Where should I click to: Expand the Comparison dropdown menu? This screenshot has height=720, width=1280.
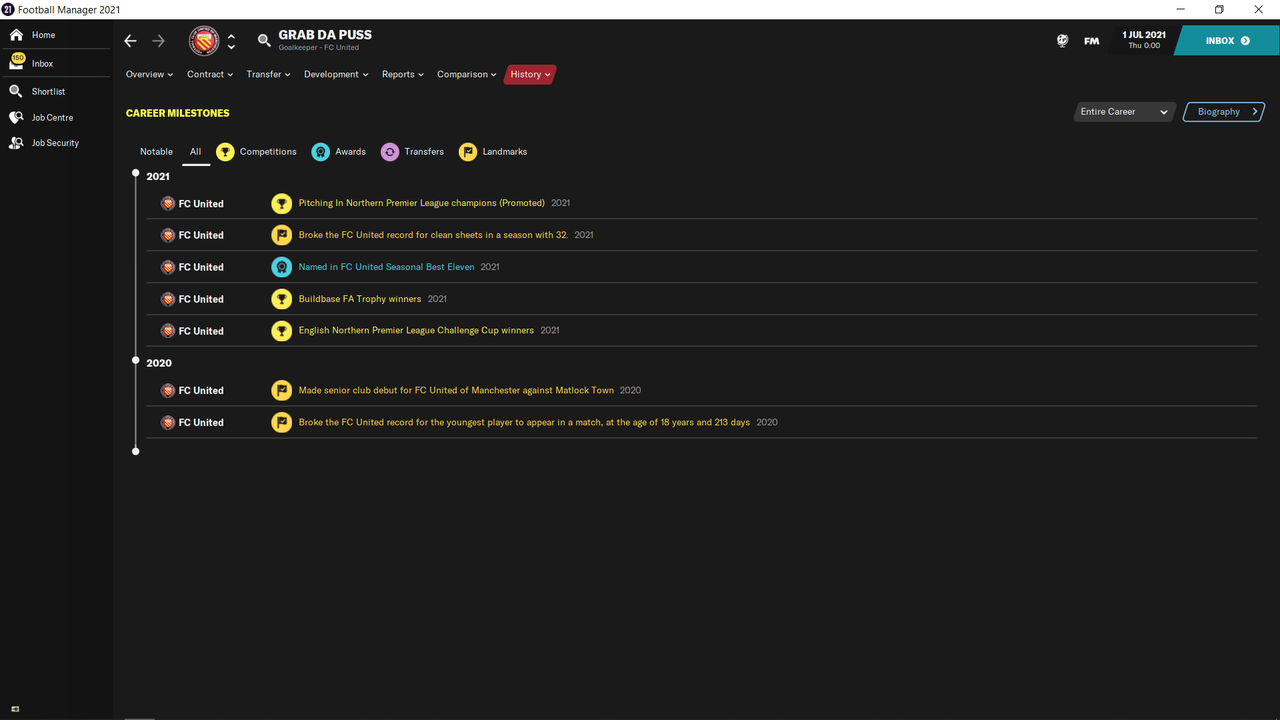(466, 74)
